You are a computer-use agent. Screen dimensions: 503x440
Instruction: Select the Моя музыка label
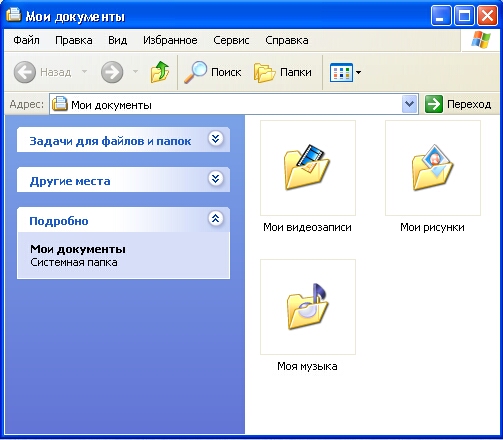pos(307,366)
